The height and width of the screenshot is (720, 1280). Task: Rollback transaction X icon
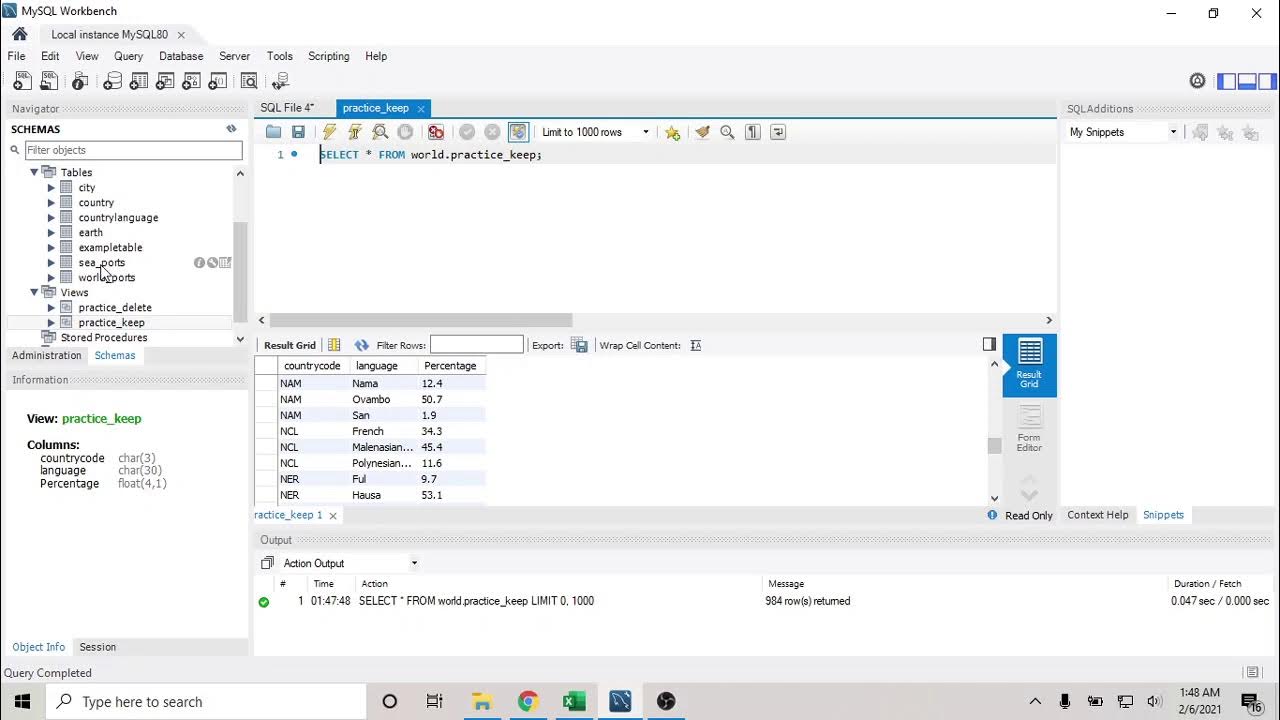point(492,132)
